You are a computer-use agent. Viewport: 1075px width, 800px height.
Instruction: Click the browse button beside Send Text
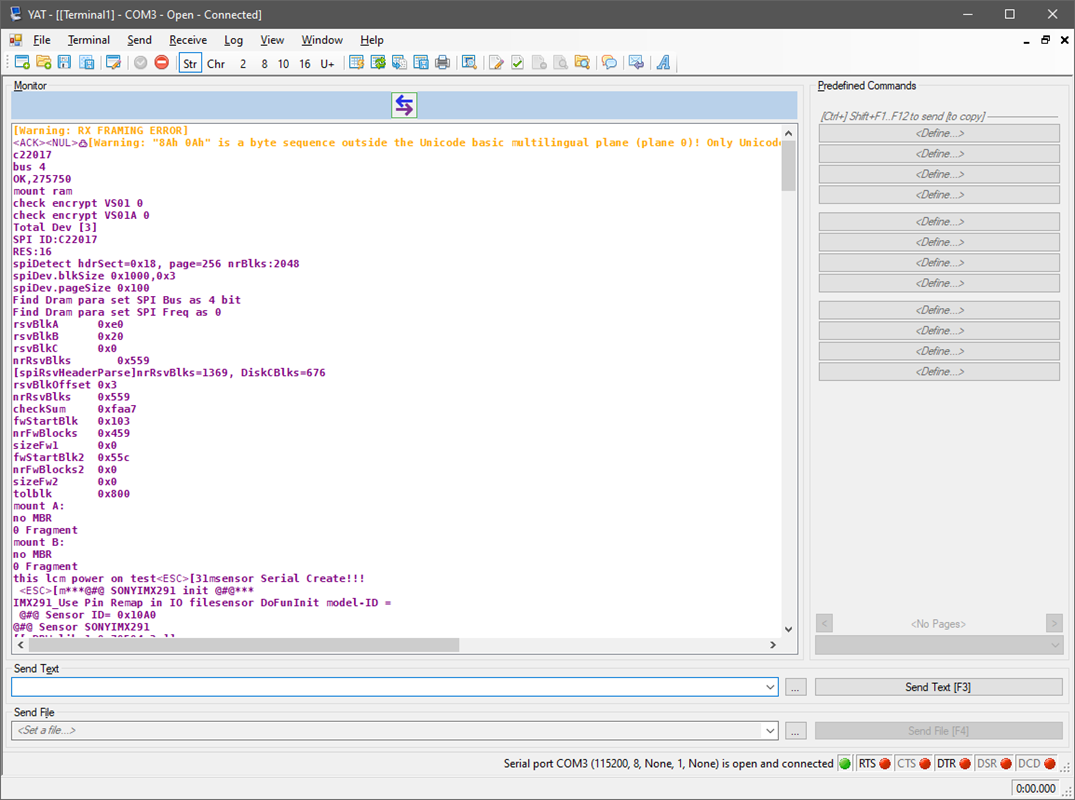coord(795,687)
